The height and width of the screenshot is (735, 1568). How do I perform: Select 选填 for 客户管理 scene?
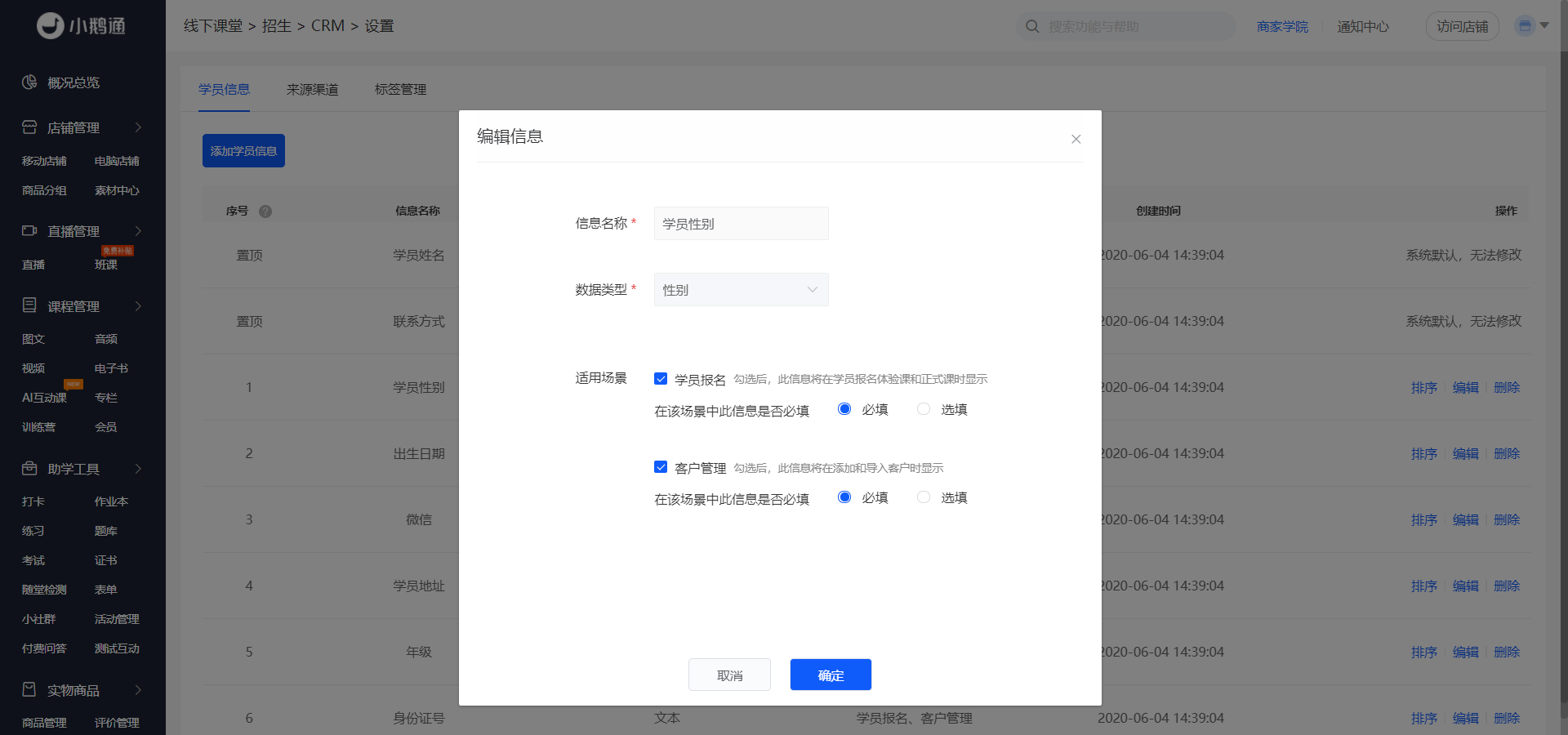[924, 497]
